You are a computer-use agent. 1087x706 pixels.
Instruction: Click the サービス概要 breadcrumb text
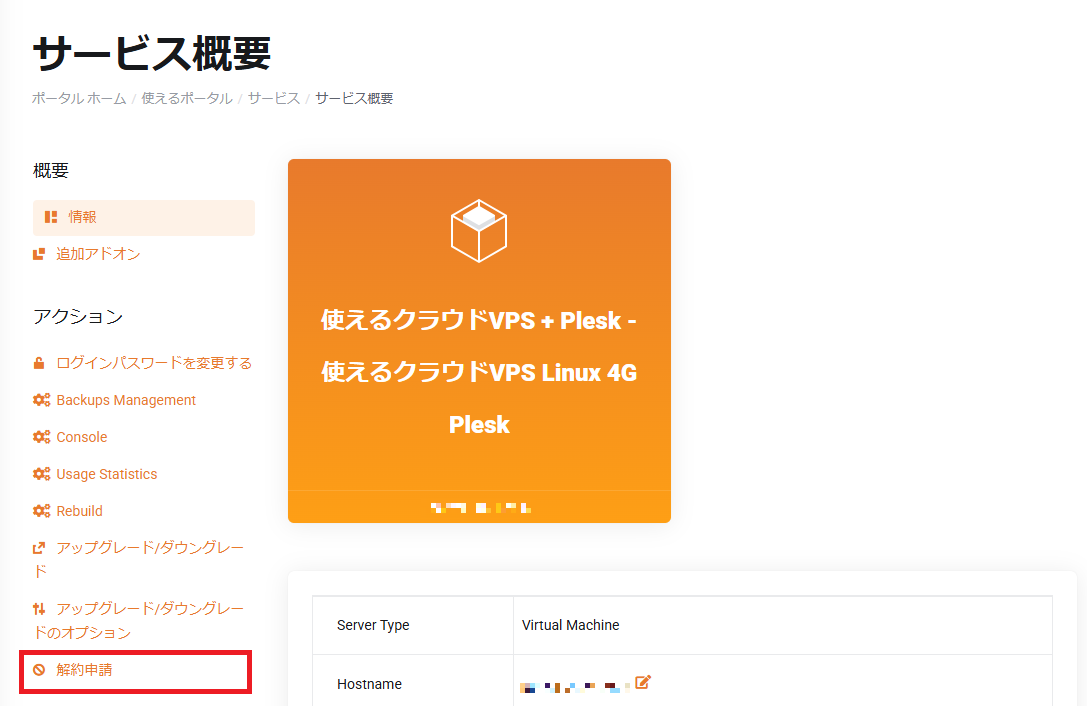[x=354, y=98]
